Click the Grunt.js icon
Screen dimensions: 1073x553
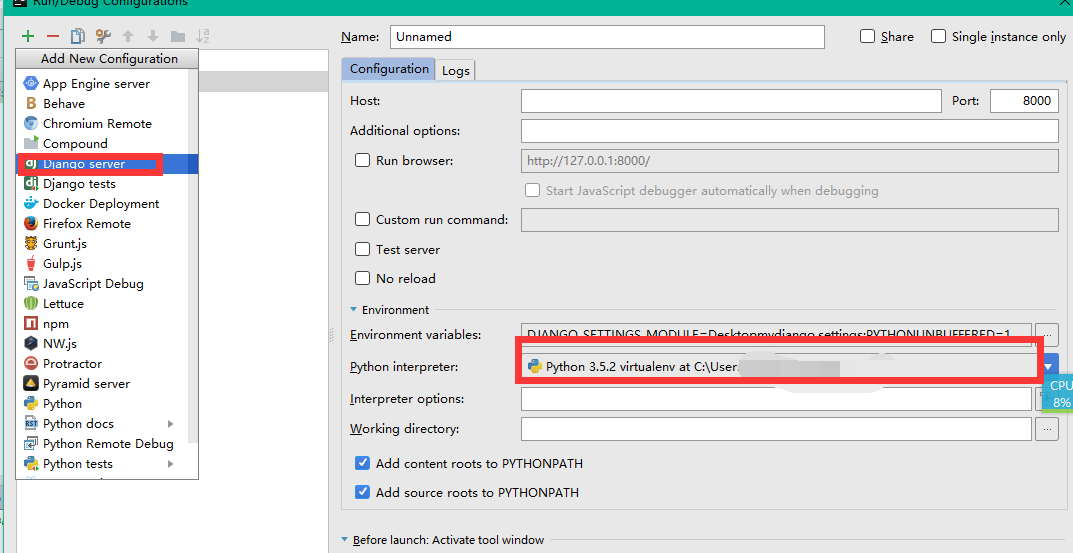tap(31, 243)
